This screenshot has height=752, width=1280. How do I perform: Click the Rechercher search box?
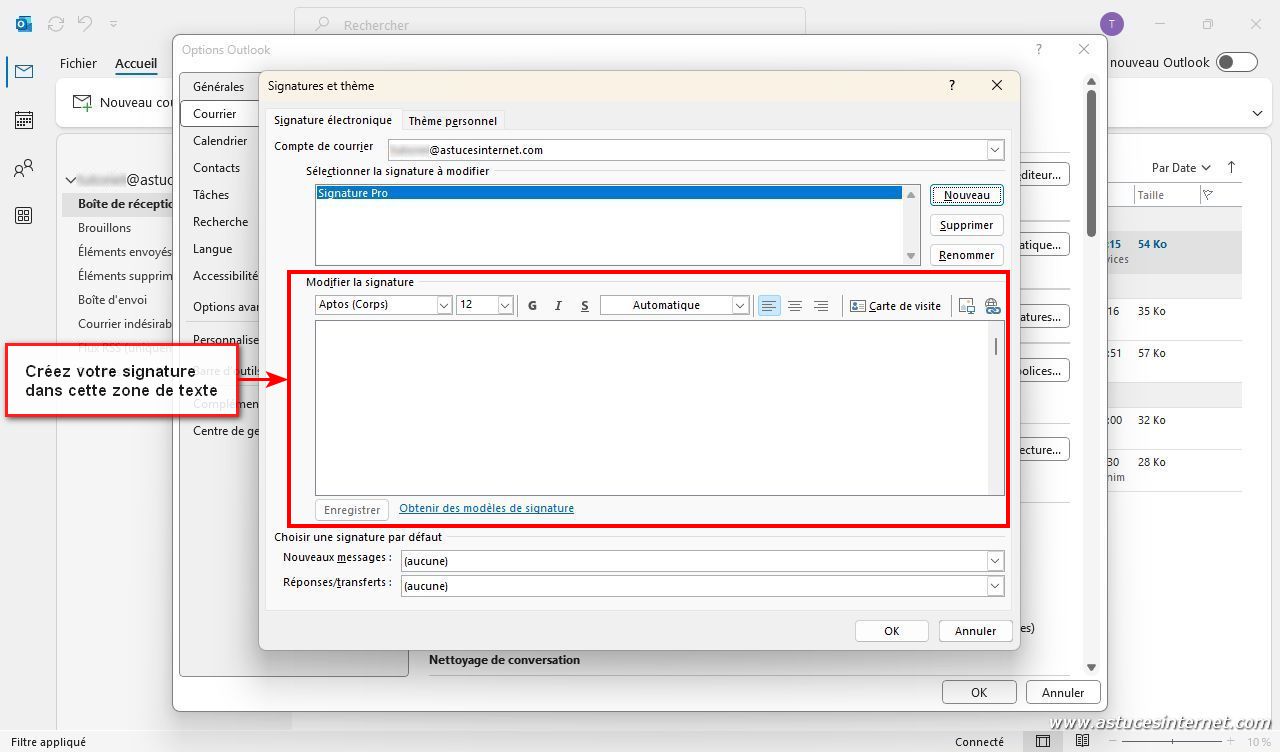(550, 24)
